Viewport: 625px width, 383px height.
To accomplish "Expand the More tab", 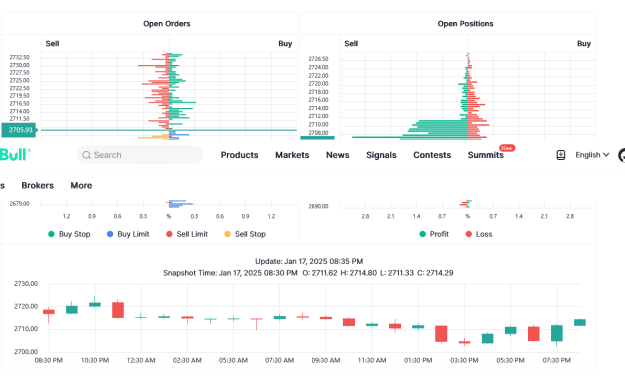I will [x=81, y=185].
